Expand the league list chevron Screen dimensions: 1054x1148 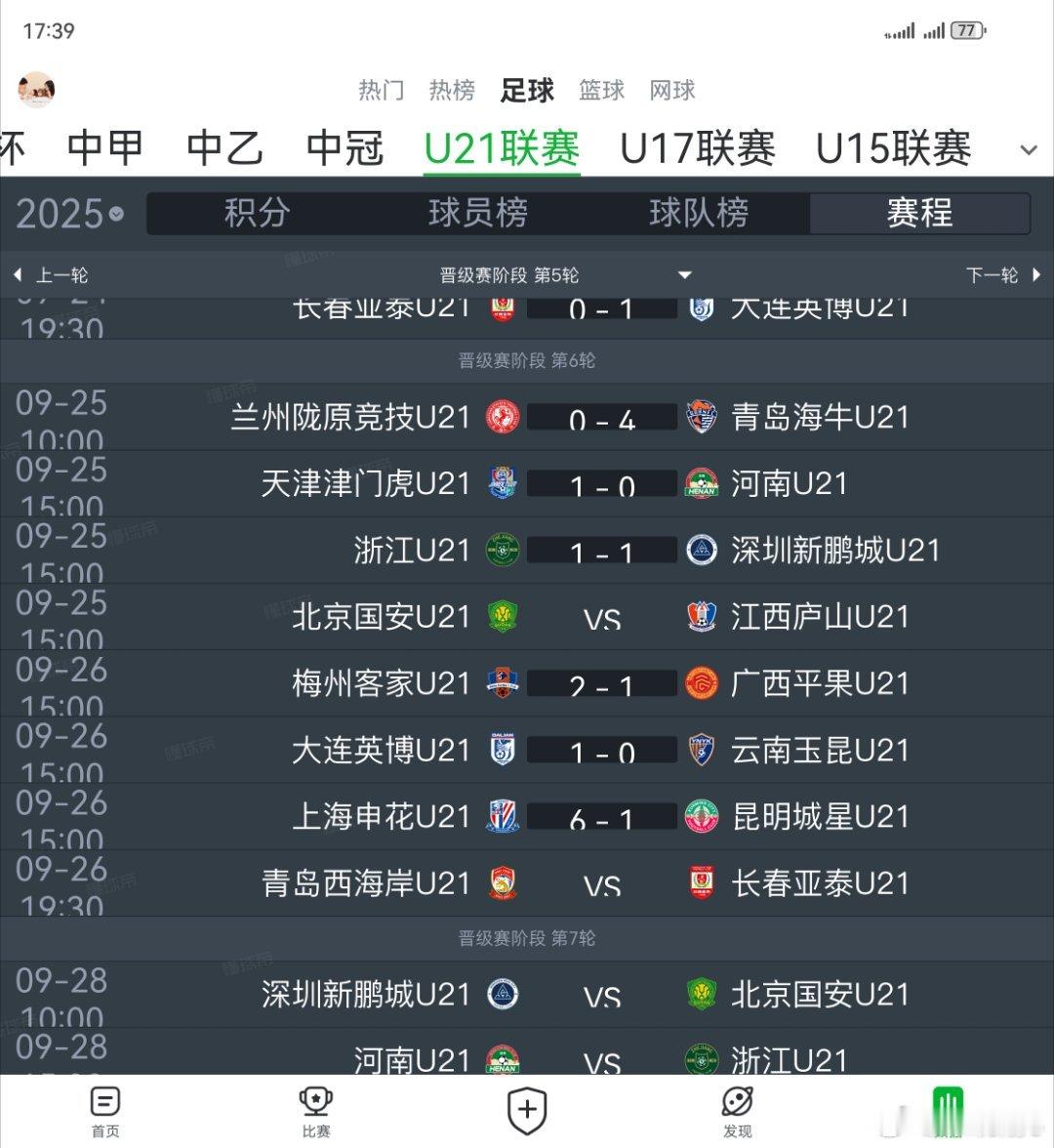tap(1029, 150)
